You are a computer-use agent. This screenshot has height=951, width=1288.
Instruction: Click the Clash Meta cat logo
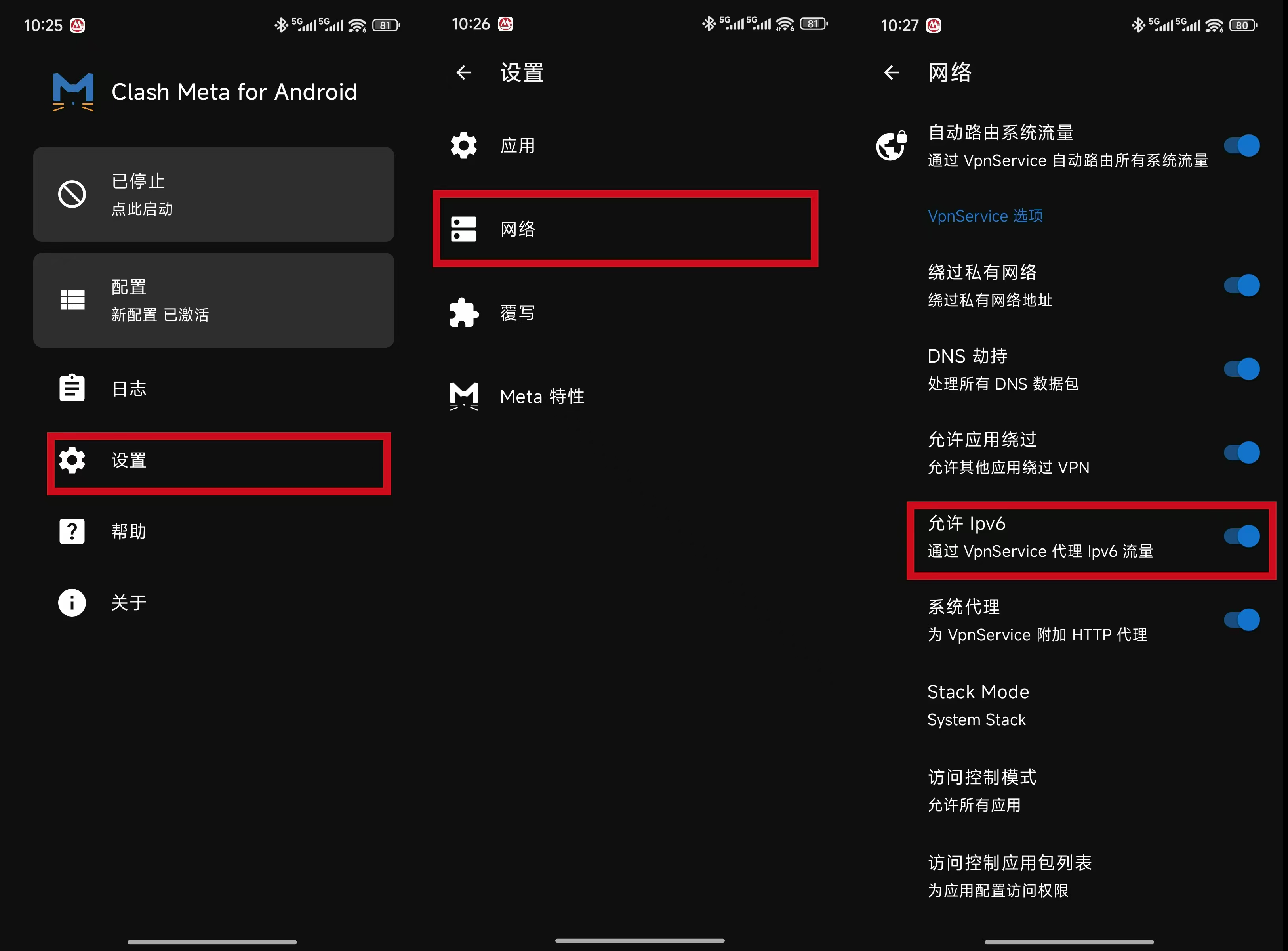72,91
